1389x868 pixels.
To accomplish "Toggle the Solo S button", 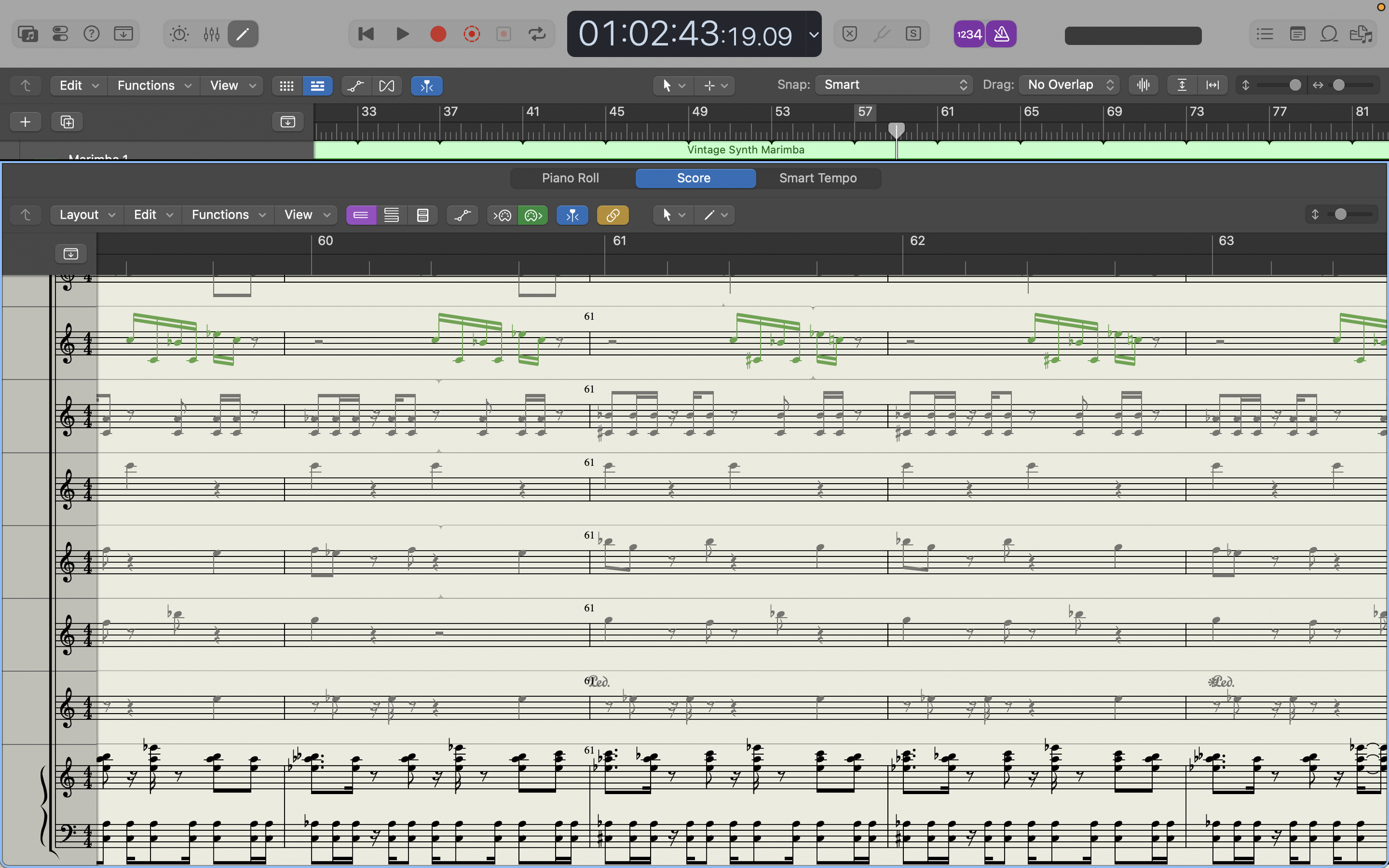I will (x=913, y=34).
